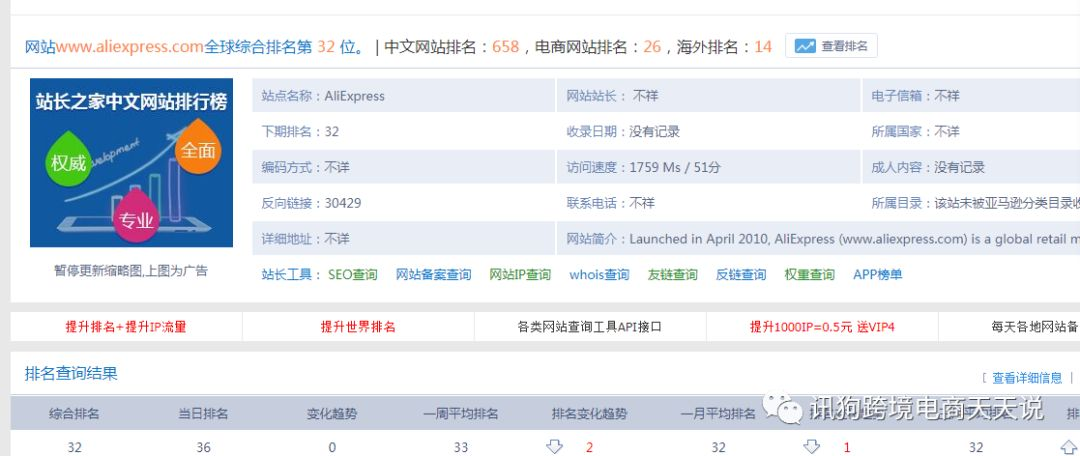Click the 详细地址：不详 cell
Screen dimensions: 1080x456
(x=404, y=239)
